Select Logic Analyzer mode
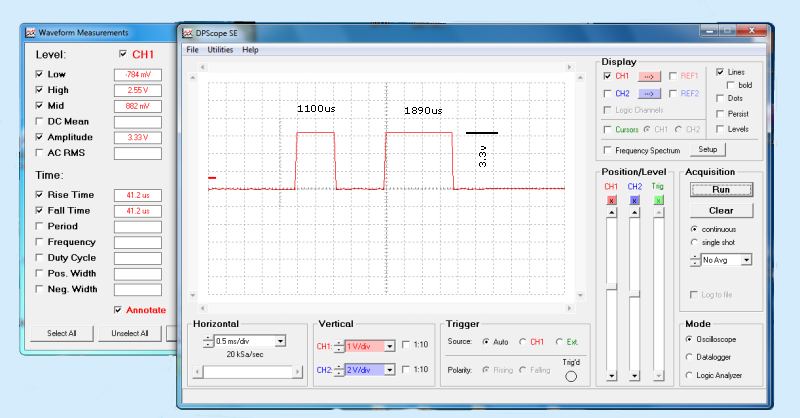 tap(689, 375)
